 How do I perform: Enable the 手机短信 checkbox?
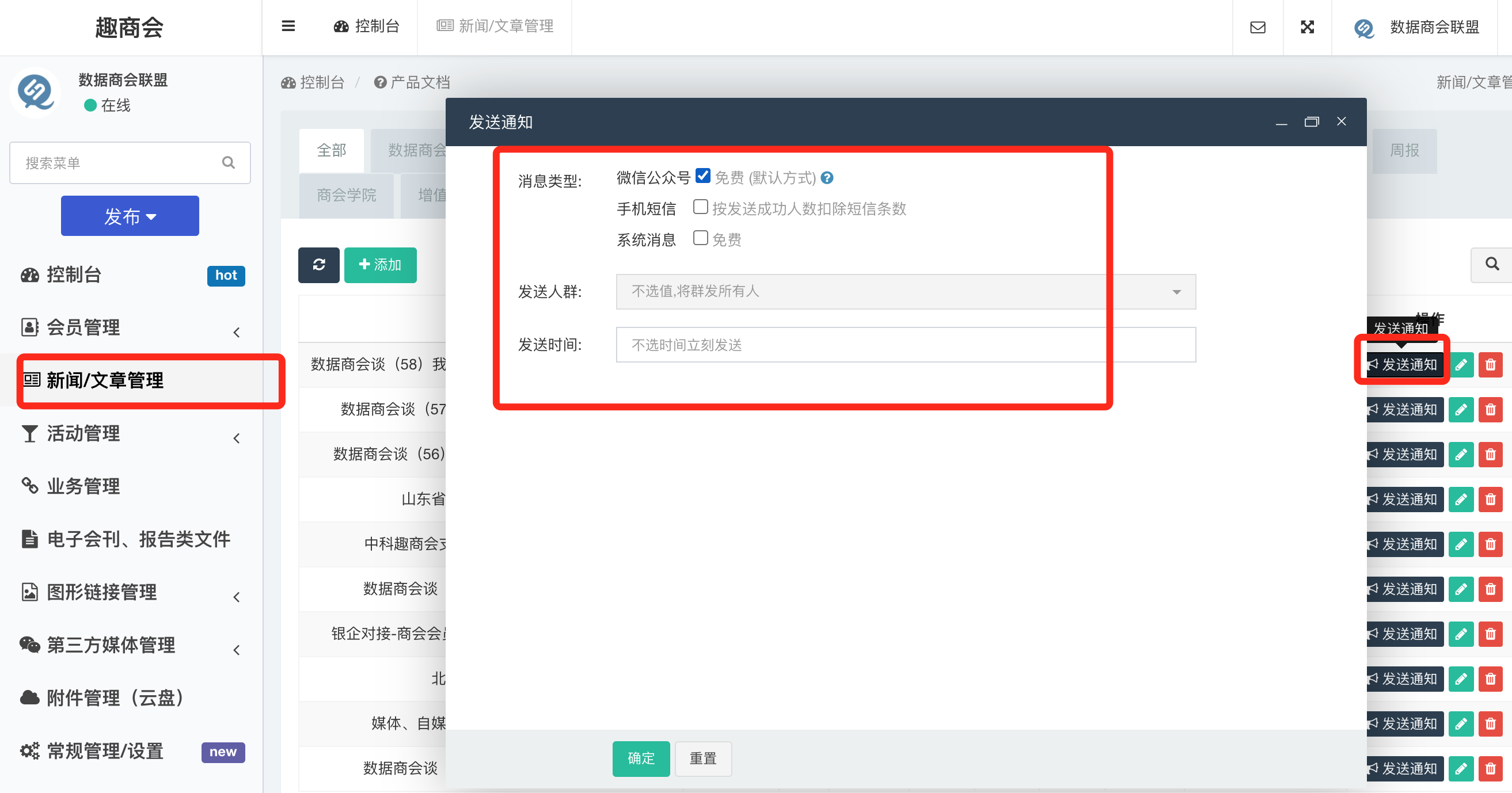(x=700, y=207)
